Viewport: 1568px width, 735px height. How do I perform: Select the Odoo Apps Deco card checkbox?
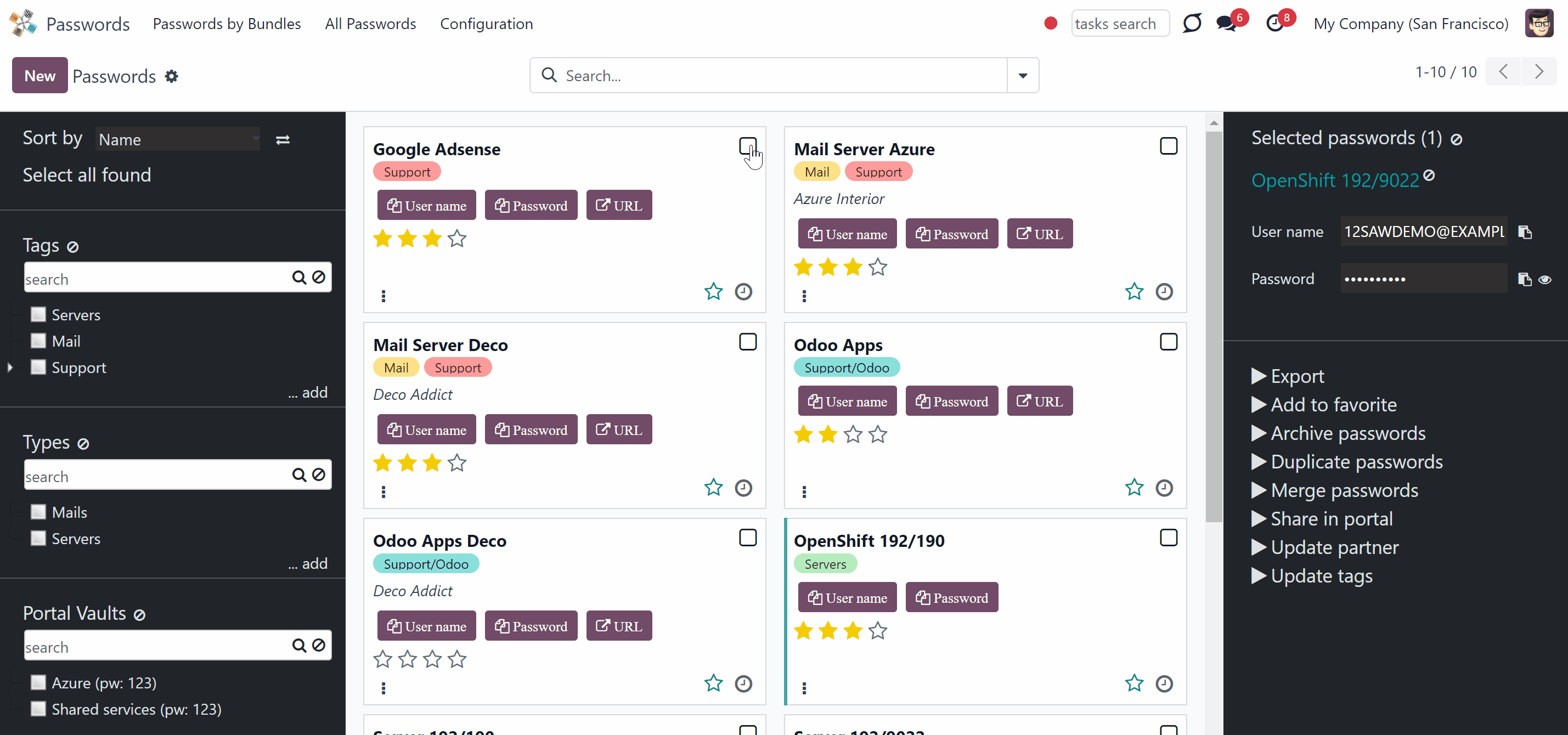[747, 538]
